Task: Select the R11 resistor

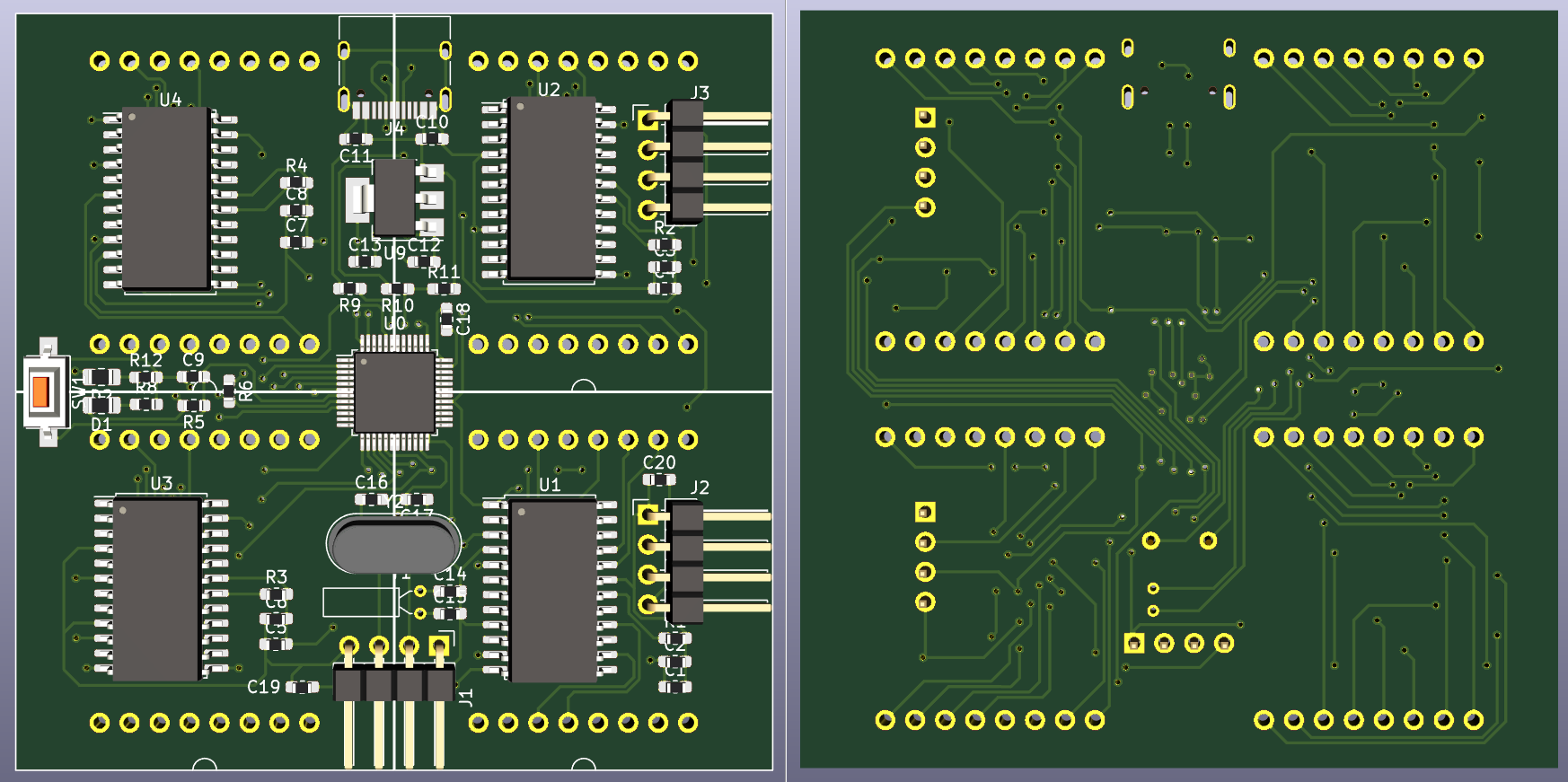Action: click(x=443, y=288)
